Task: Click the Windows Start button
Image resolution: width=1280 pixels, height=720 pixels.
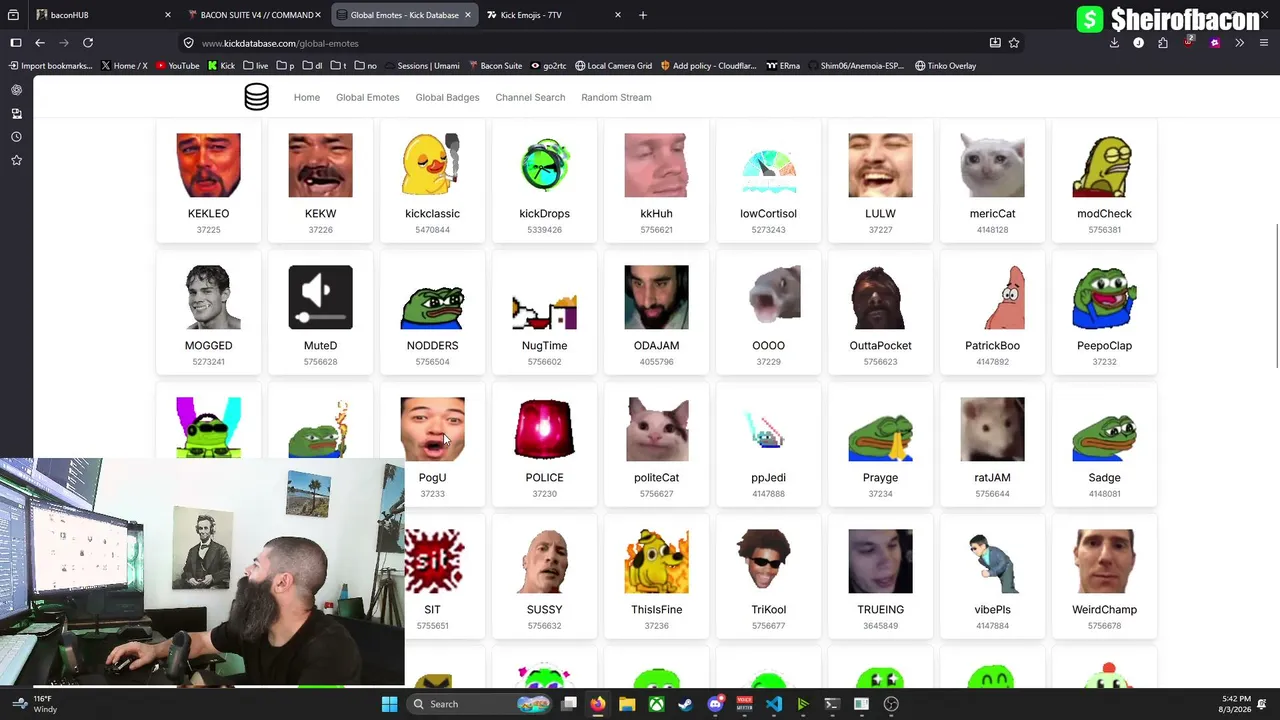Action: click(389, 704)
